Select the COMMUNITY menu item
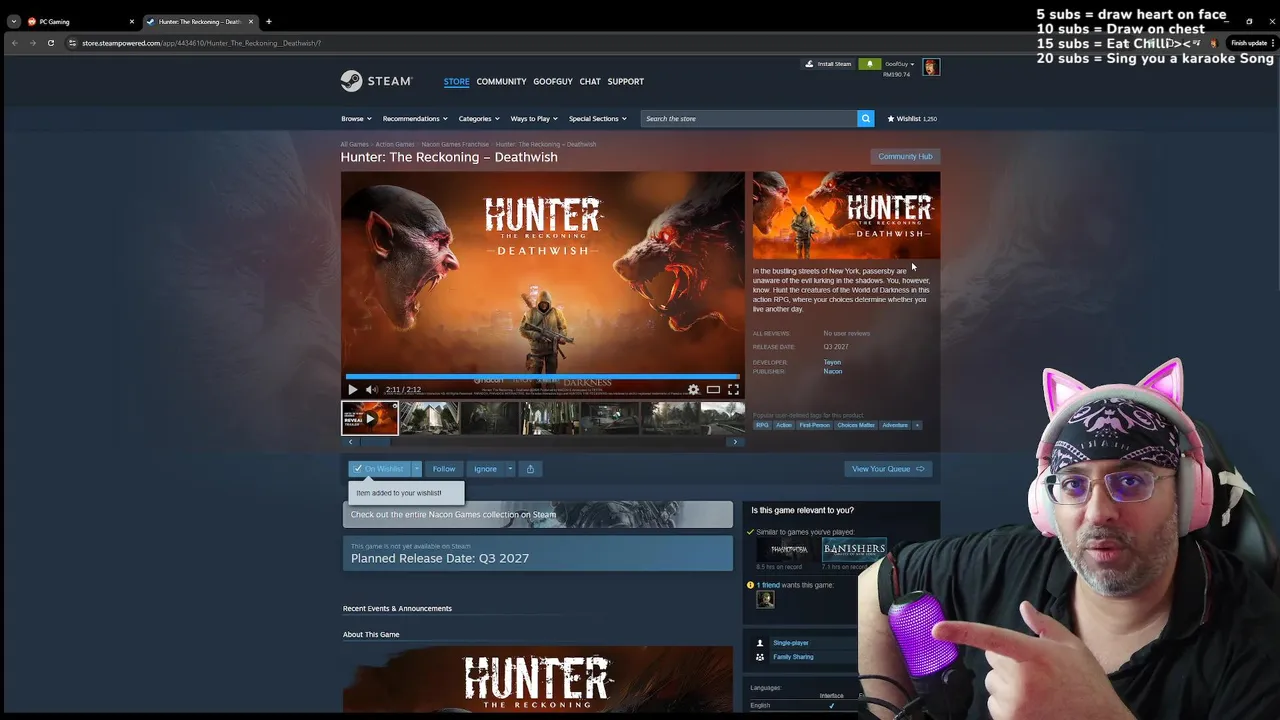The width and height of the screenshot is (1280, 720). click(x=501, y=82)
